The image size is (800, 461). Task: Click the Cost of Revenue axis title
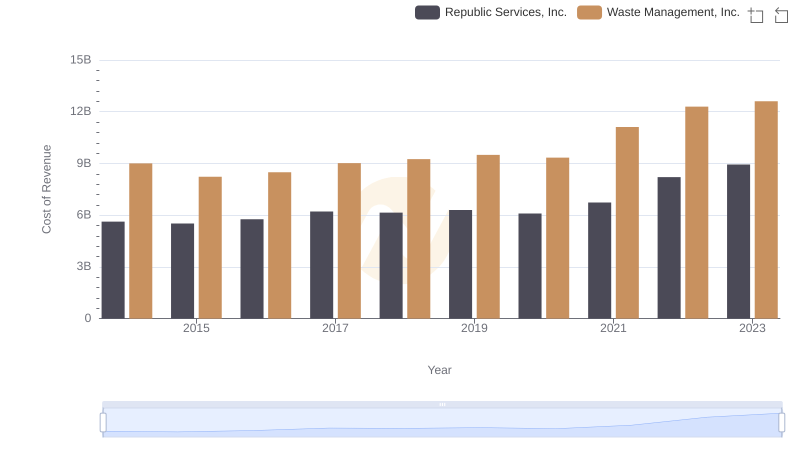[x=46, y=189]
